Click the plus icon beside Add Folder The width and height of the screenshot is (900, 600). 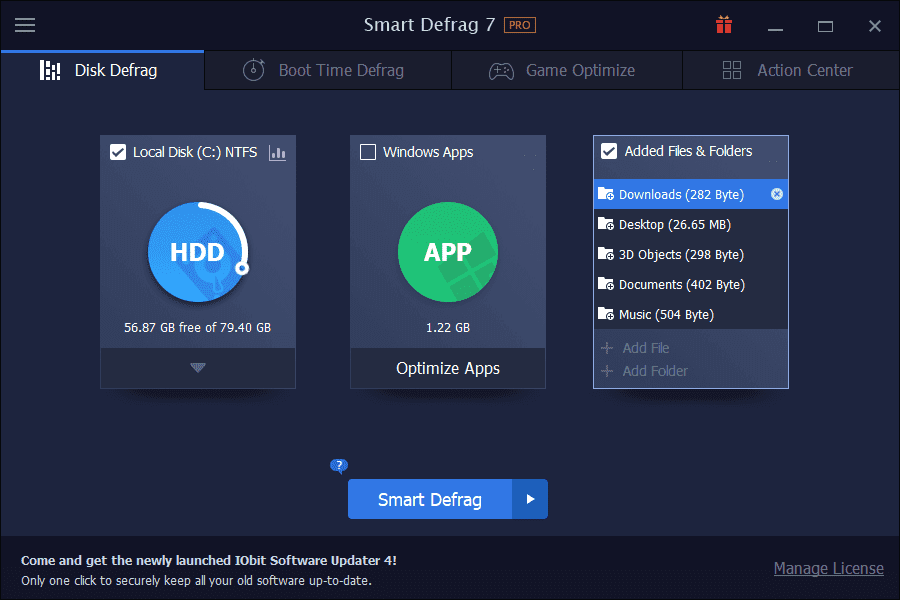(607, 371)
